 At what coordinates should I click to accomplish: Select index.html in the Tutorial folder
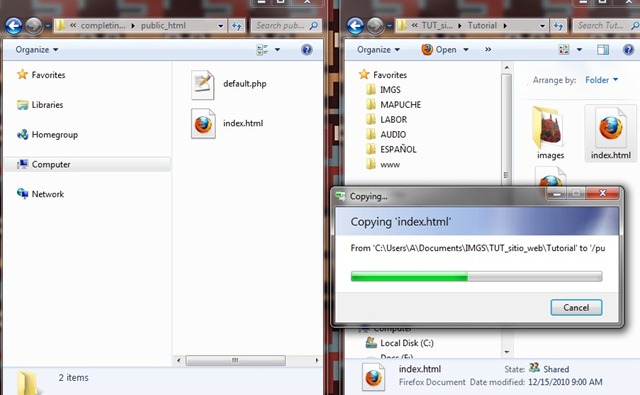pos(611,133)
